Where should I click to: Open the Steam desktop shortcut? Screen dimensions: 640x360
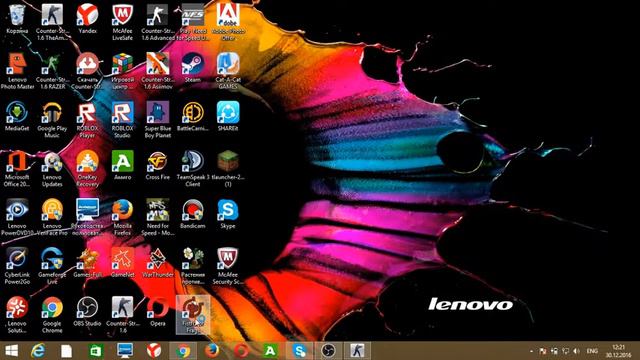point(193,68)
